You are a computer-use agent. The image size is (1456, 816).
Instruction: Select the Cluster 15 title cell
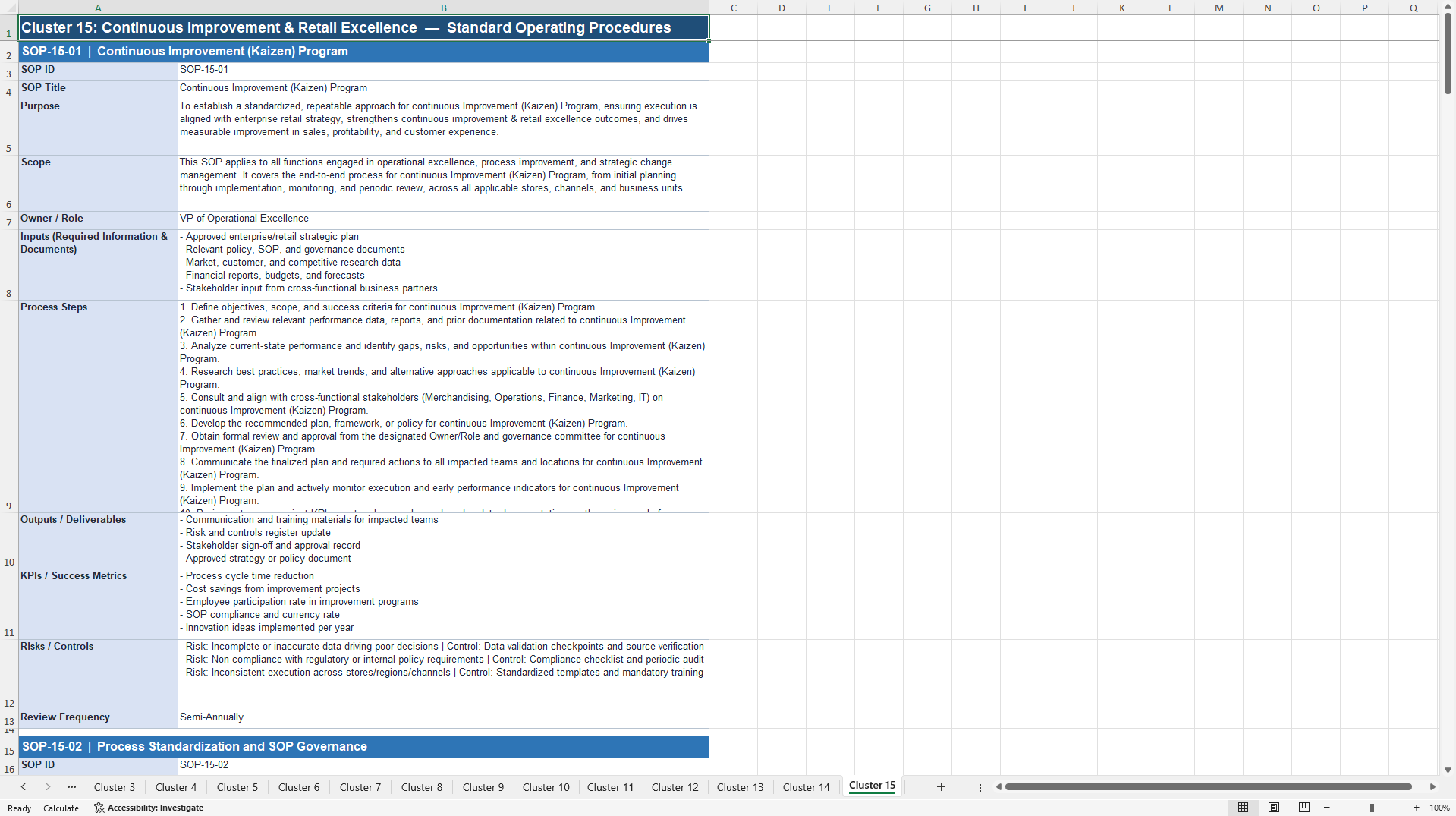pos(363,27)
